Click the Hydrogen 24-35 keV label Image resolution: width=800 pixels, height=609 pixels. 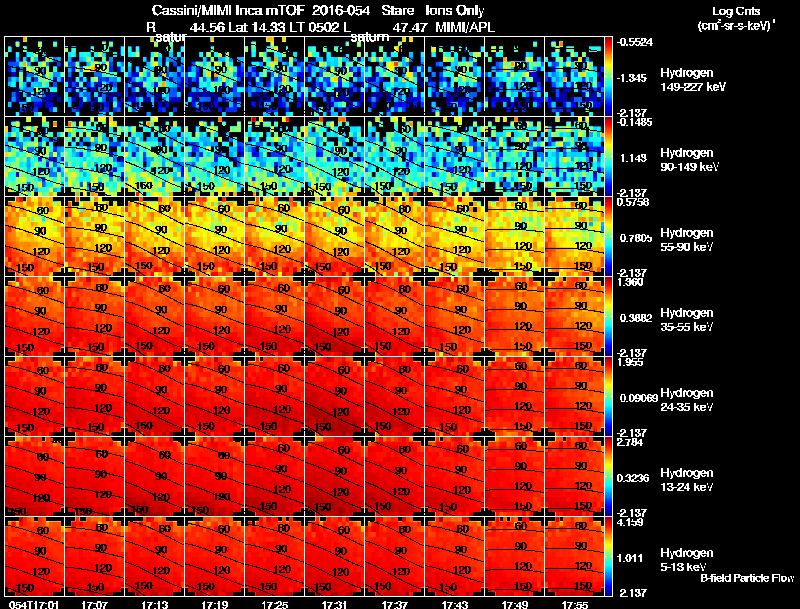point(687,400)
